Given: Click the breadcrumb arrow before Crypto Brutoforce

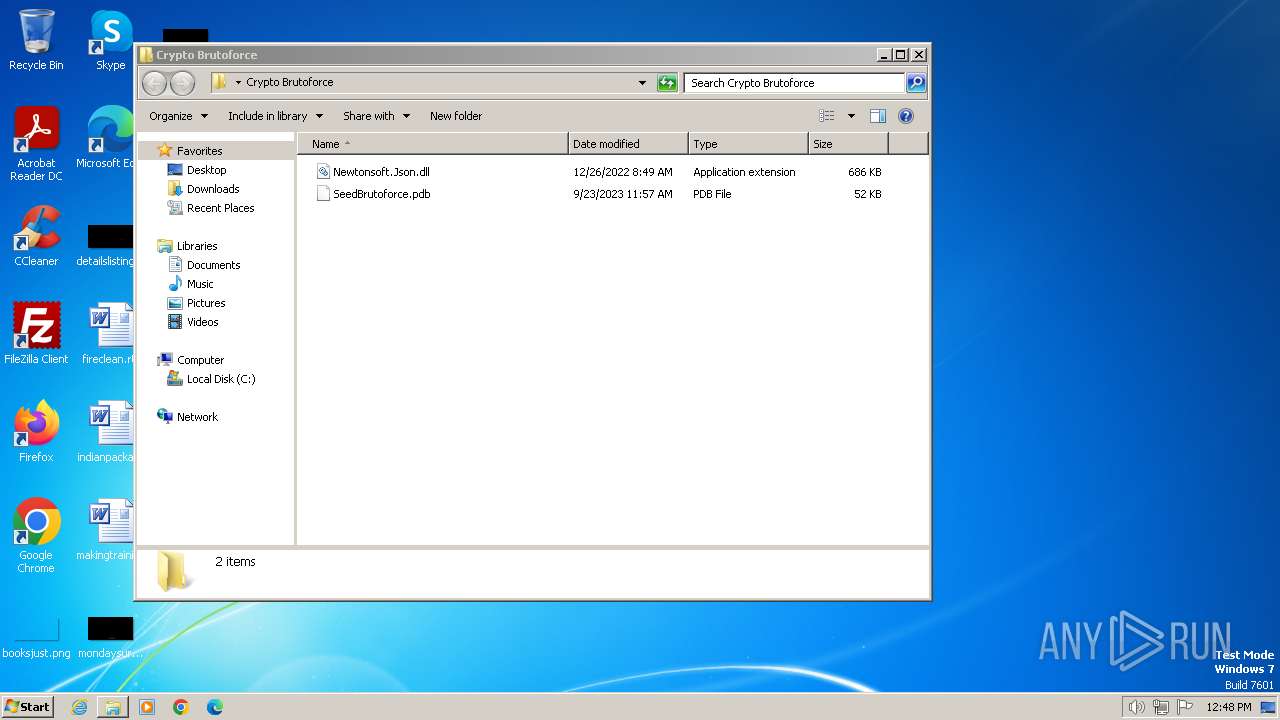Looking at the screenshot, I should 238,83.
